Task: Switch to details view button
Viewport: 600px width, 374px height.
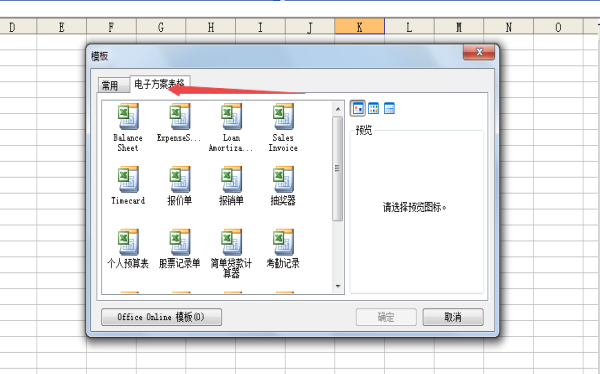Action: 389,109
